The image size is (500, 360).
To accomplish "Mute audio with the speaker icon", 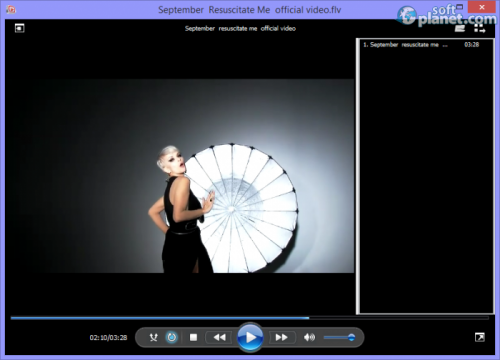I will [x=309, y=338].
